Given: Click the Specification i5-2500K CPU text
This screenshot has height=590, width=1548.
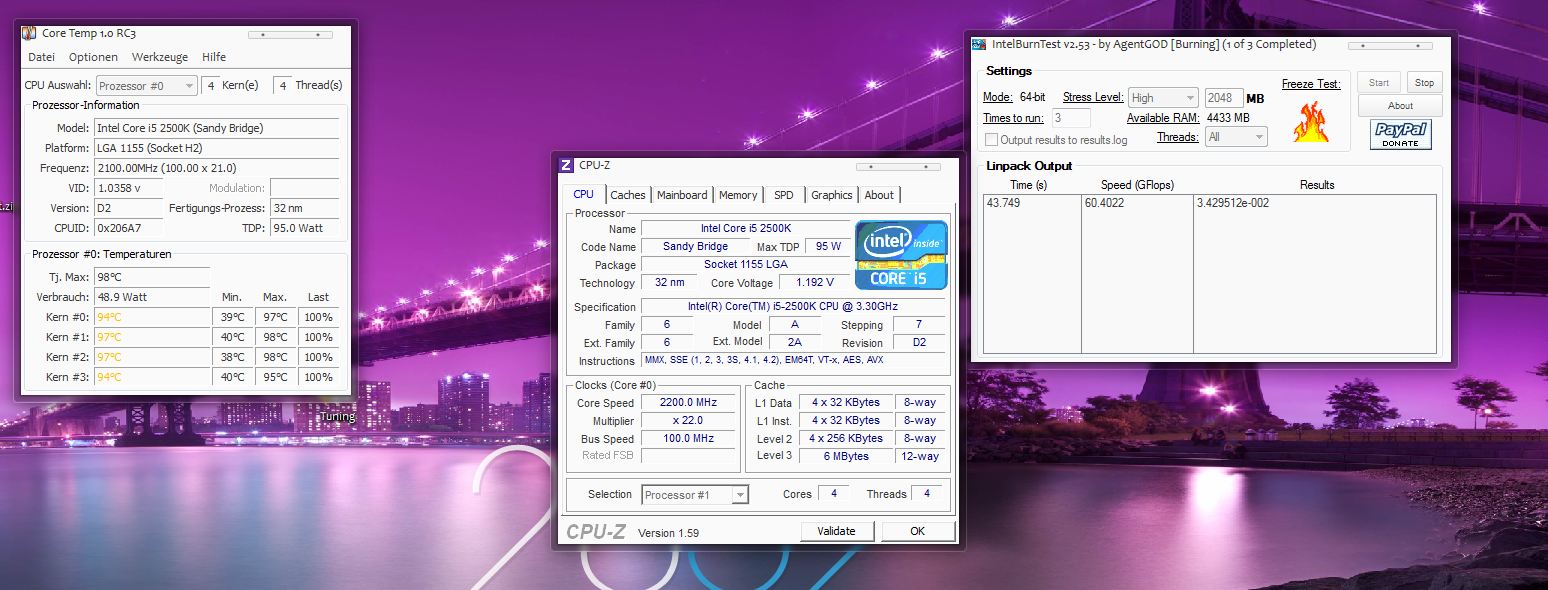Looking at the screenshot, I should (792, 307).
